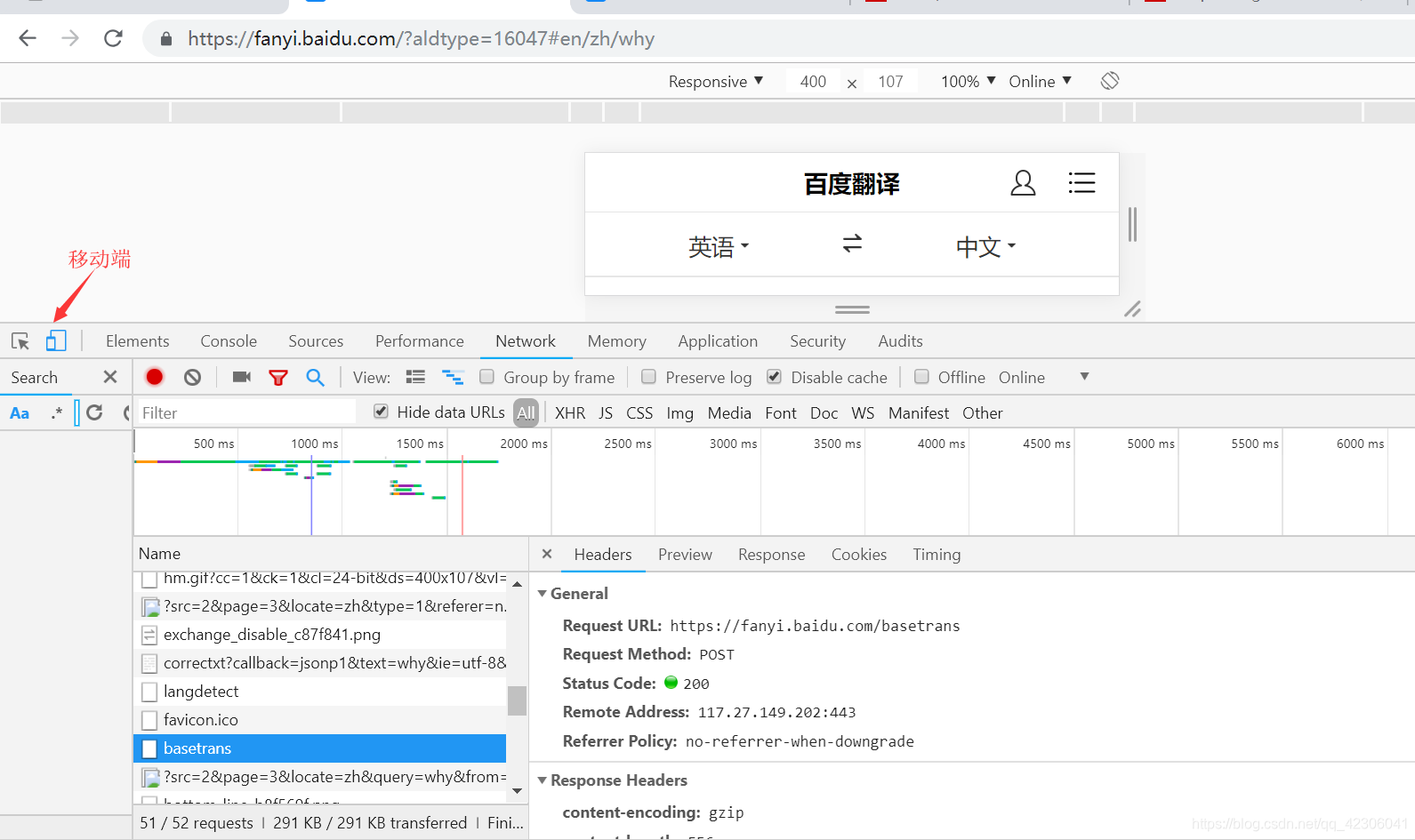Viewport: 1415px width, 840px height.
Task: Click the browser forward arrow
Action: point(70,38)
